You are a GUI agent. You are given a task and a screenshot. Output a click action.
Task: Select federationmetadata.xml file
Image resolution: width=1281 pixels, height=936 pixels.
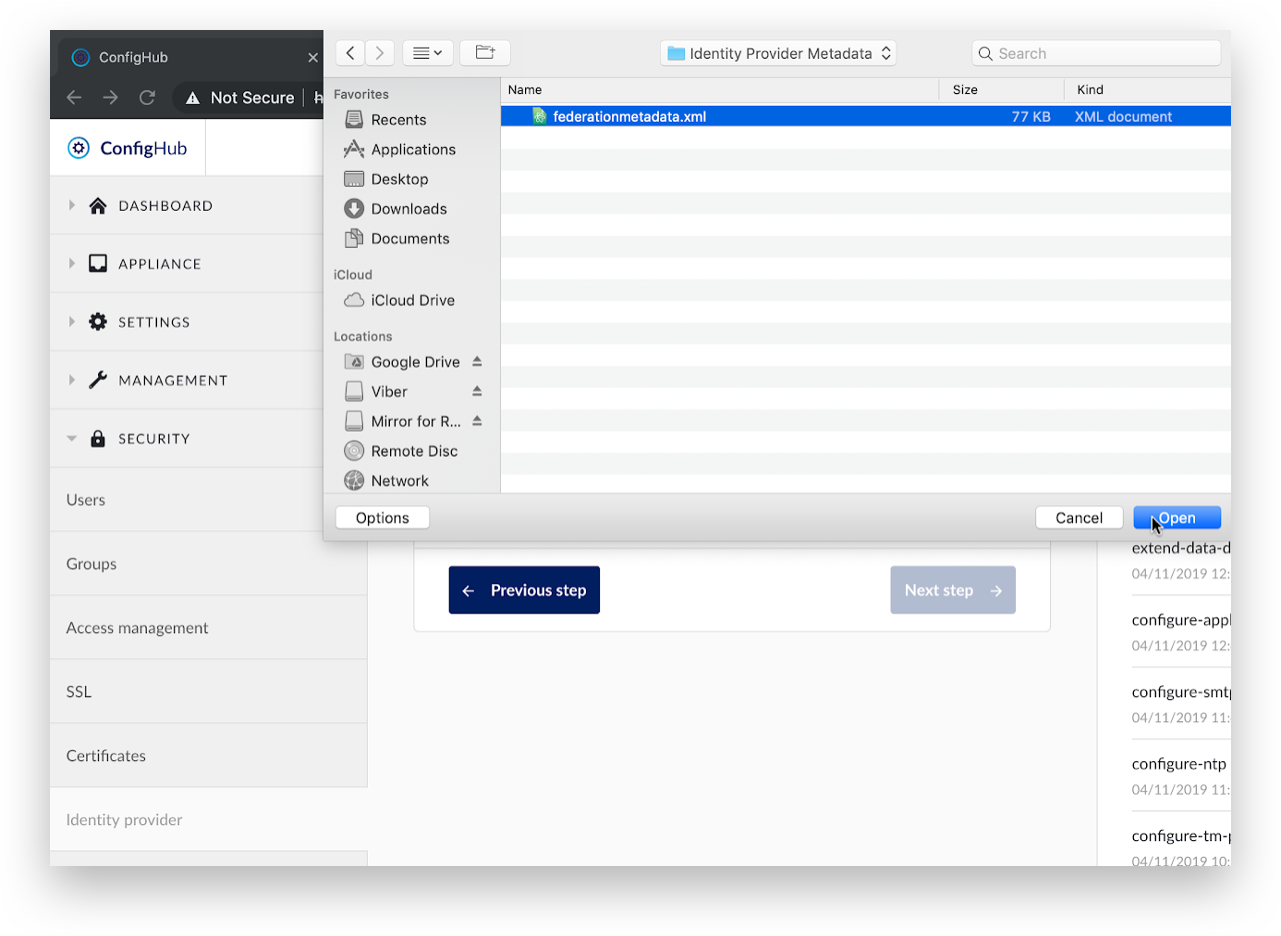pos(866,116)
